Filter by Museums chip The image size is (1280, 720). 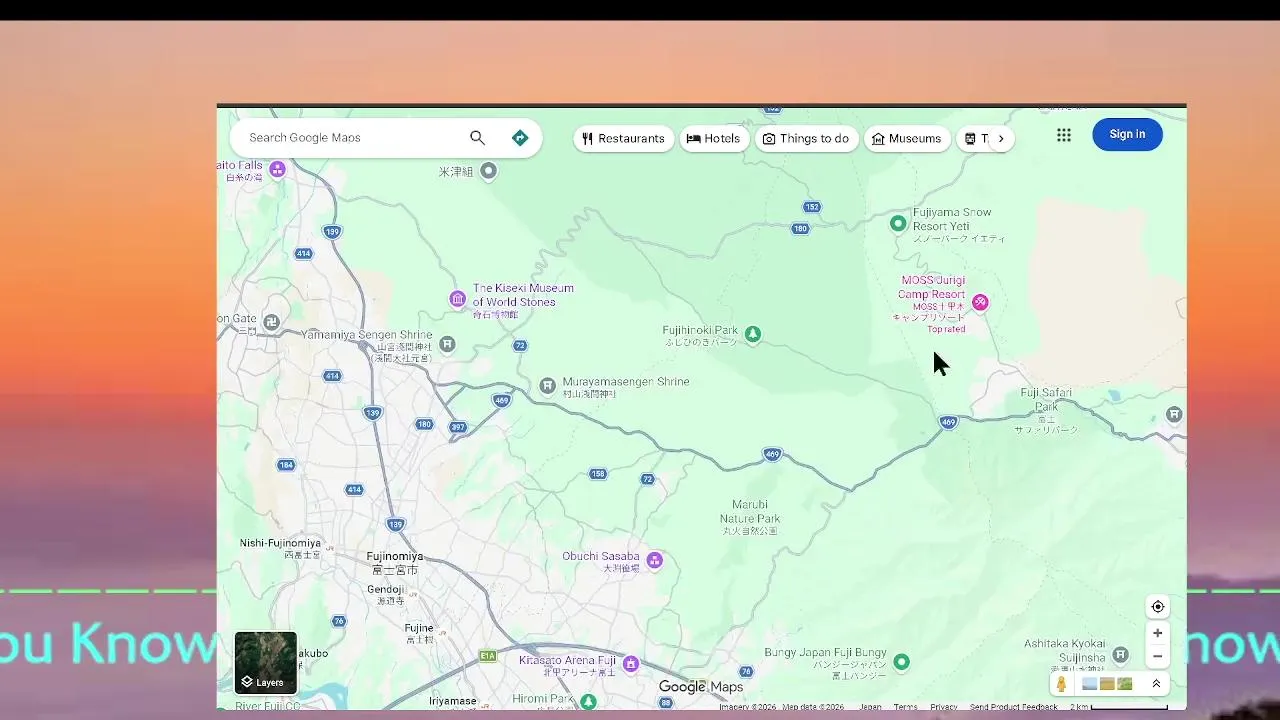point(906,139)
